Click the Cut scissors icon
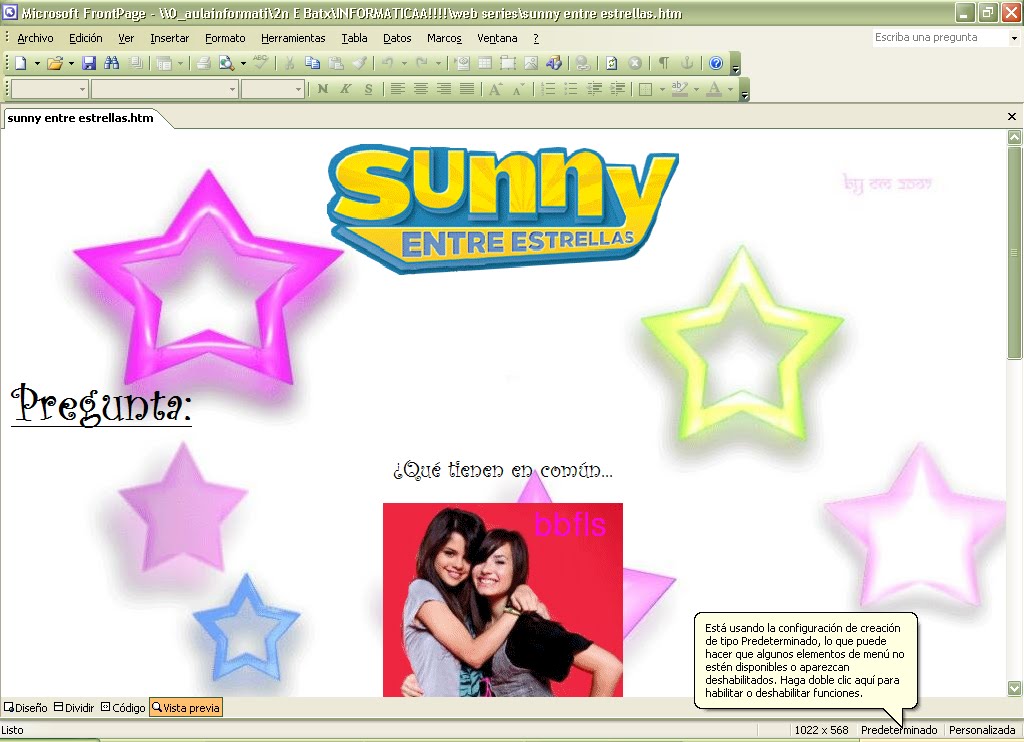The width and height of the screenshot is (1024, 742). click(289, 63)
